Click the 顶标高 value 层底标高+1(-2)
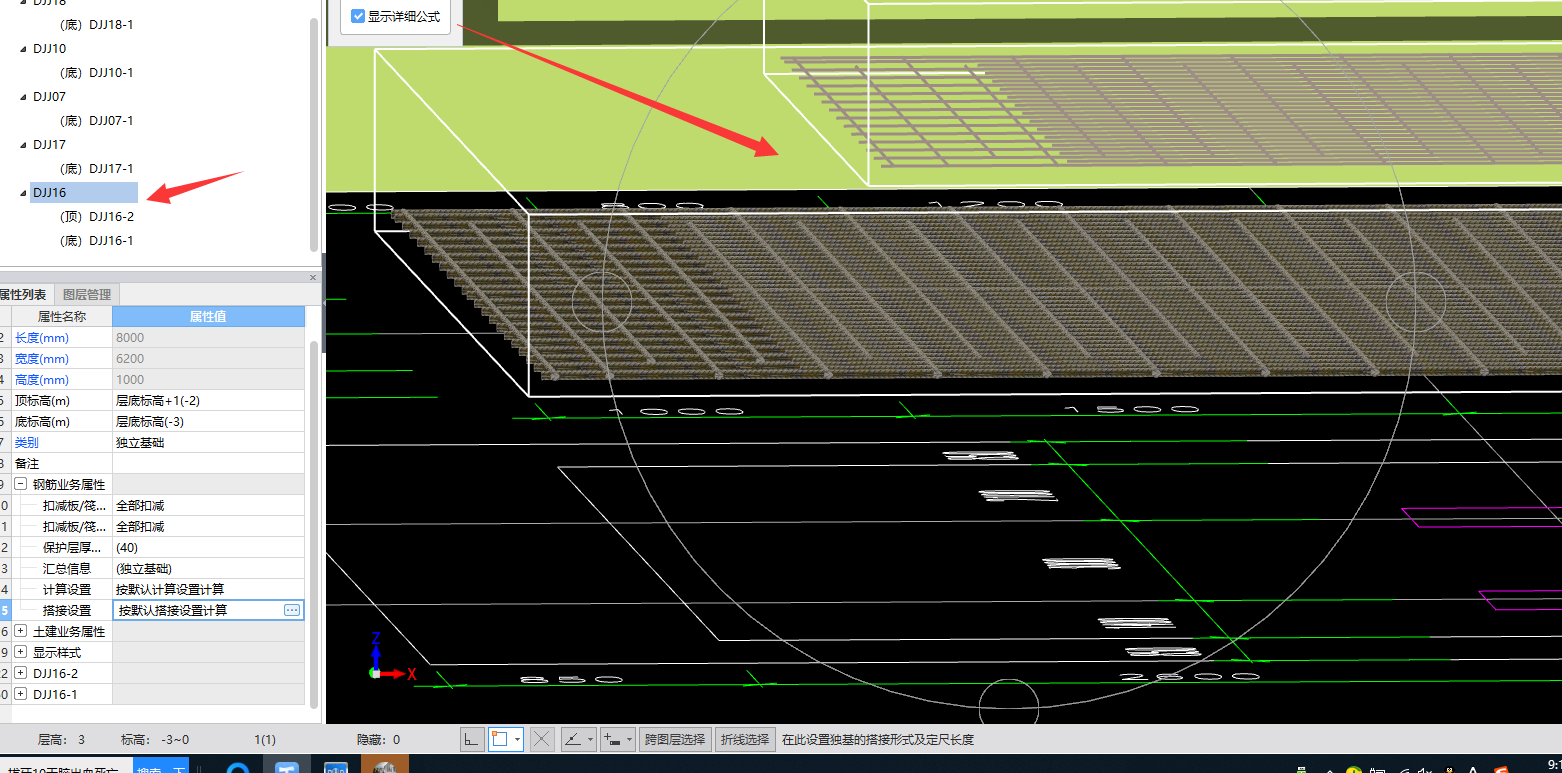The width and height of the screenshot is (1562, 773). 208,400
